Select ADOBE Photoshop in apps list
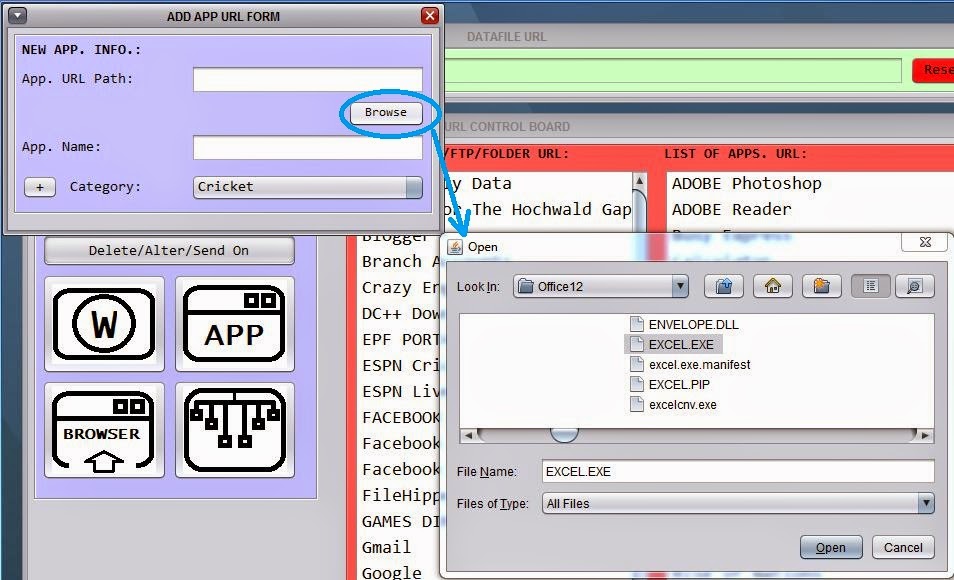Screen dimensions: 954x580 (x=746, y=183)
